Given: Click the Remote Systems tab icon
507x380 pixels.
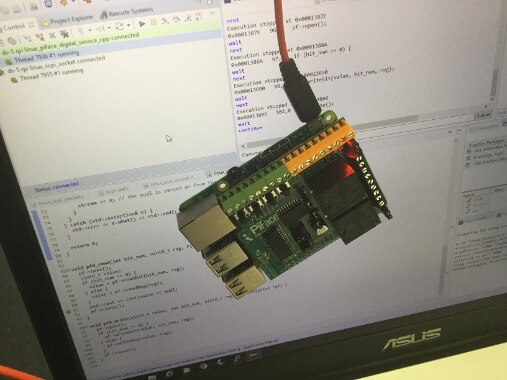Looking at the screenshot, I should [x=104, y=14].
